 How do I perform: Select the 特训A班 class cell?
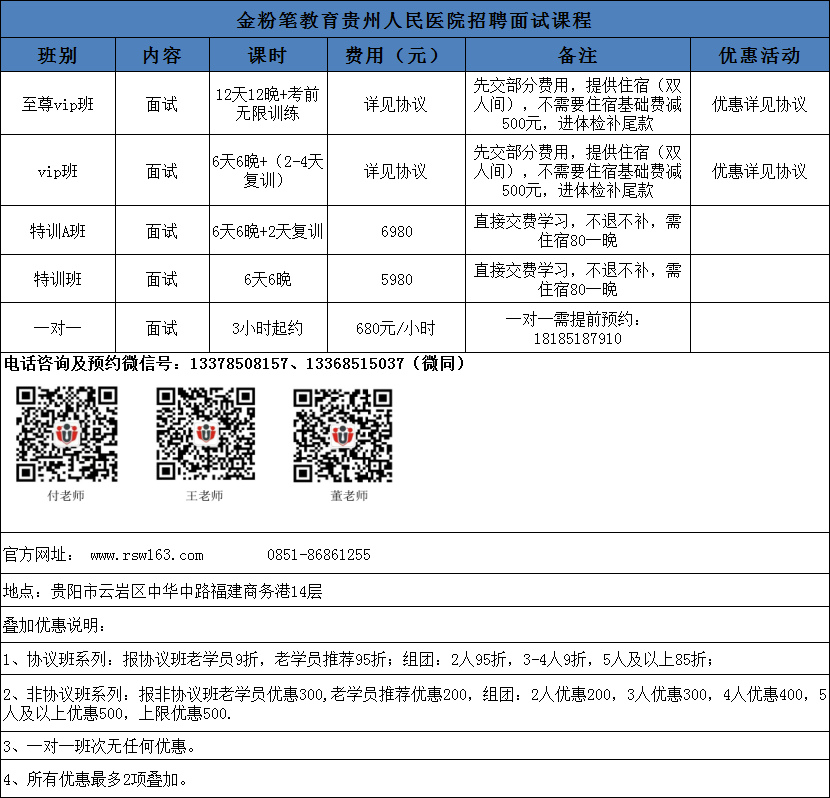pyautogui.click(x=58, y=231)
